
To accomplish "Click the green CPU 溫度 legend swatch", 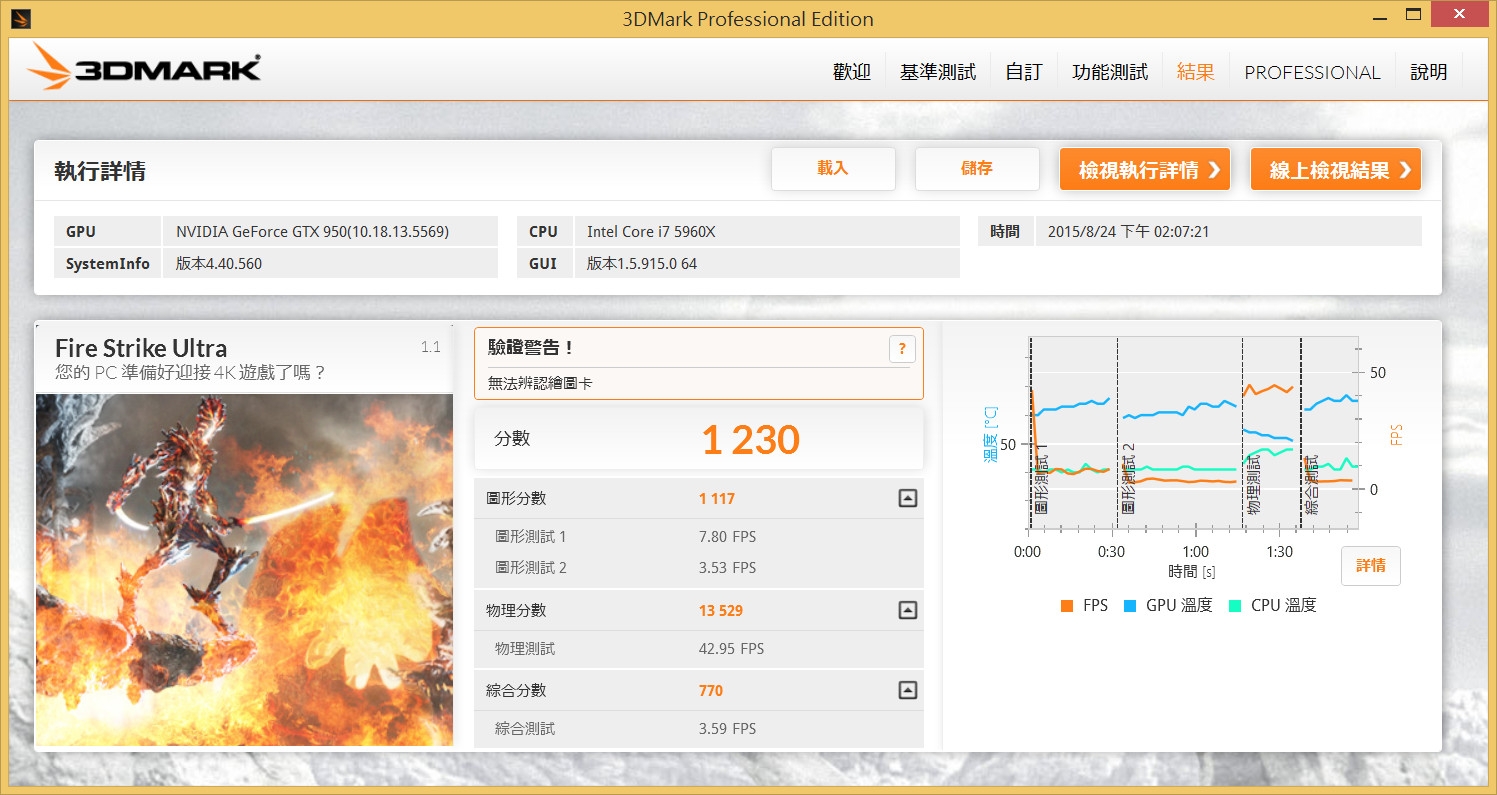I will point(1234,606).
